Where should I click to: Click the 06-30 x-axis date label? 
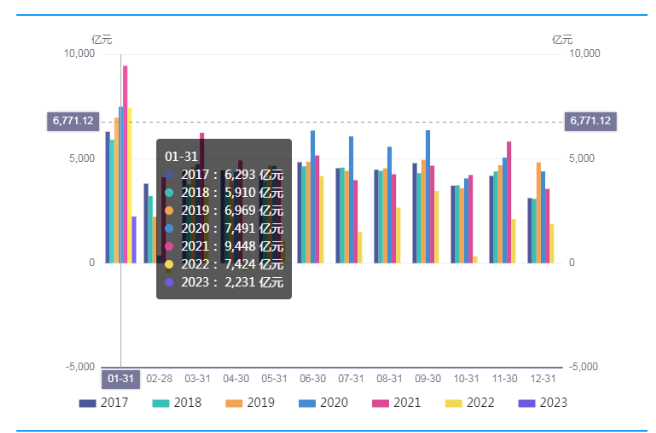[x=313, y=379]
